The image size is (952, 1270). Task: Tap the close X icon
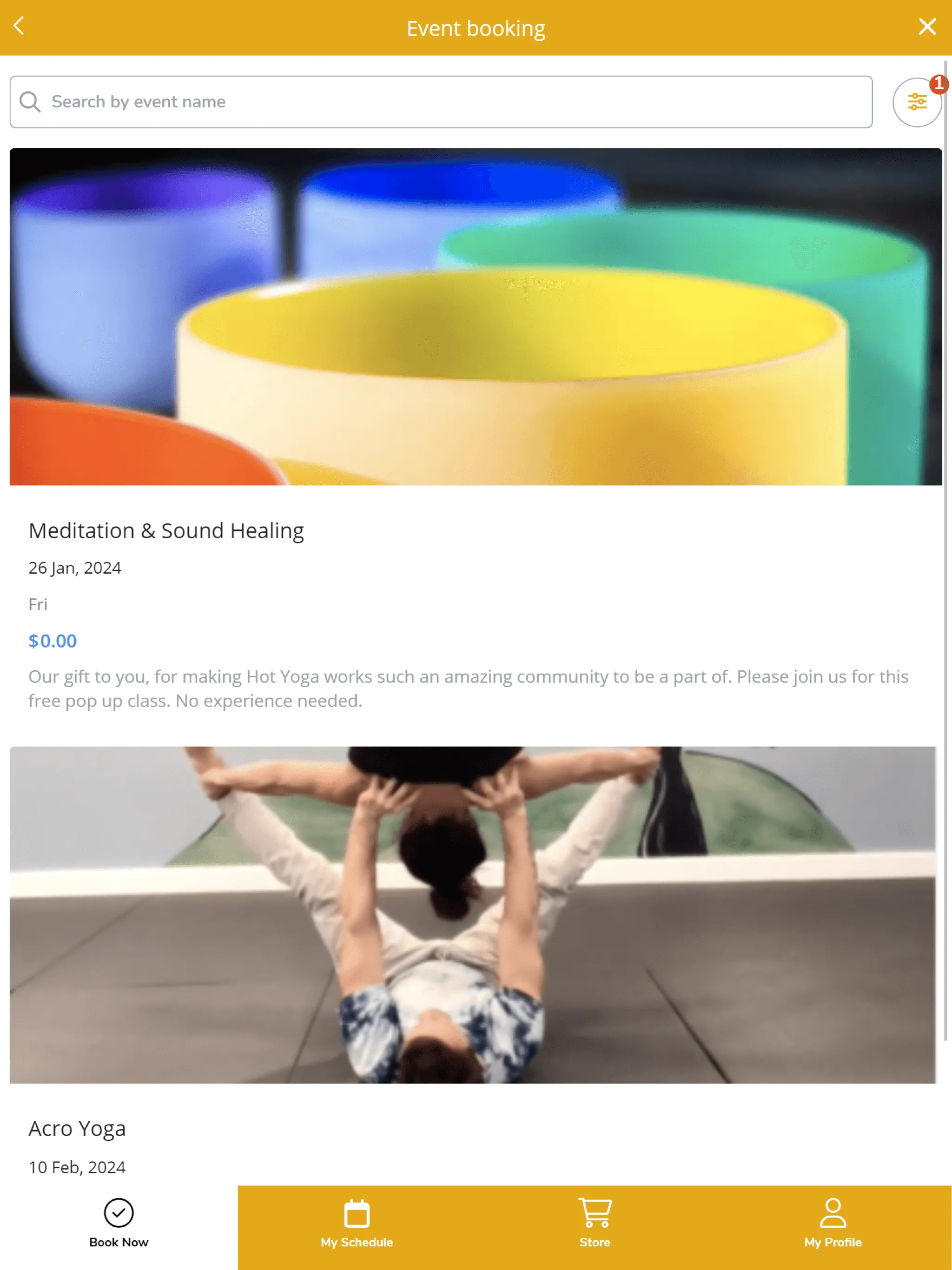tap(928, 27)
